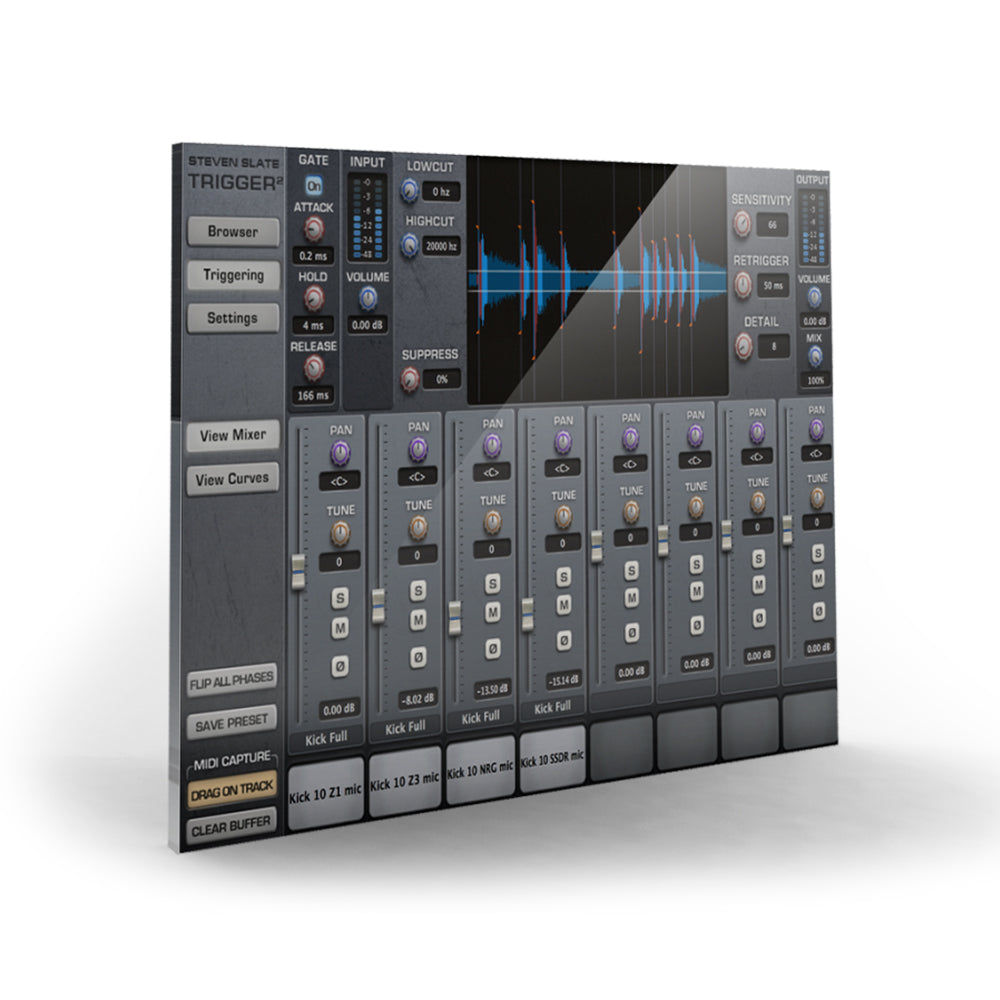Viewport: 1000px width, 1000px height.
Task: Click the Lowcut filter knob
Action: click(409, 190)
